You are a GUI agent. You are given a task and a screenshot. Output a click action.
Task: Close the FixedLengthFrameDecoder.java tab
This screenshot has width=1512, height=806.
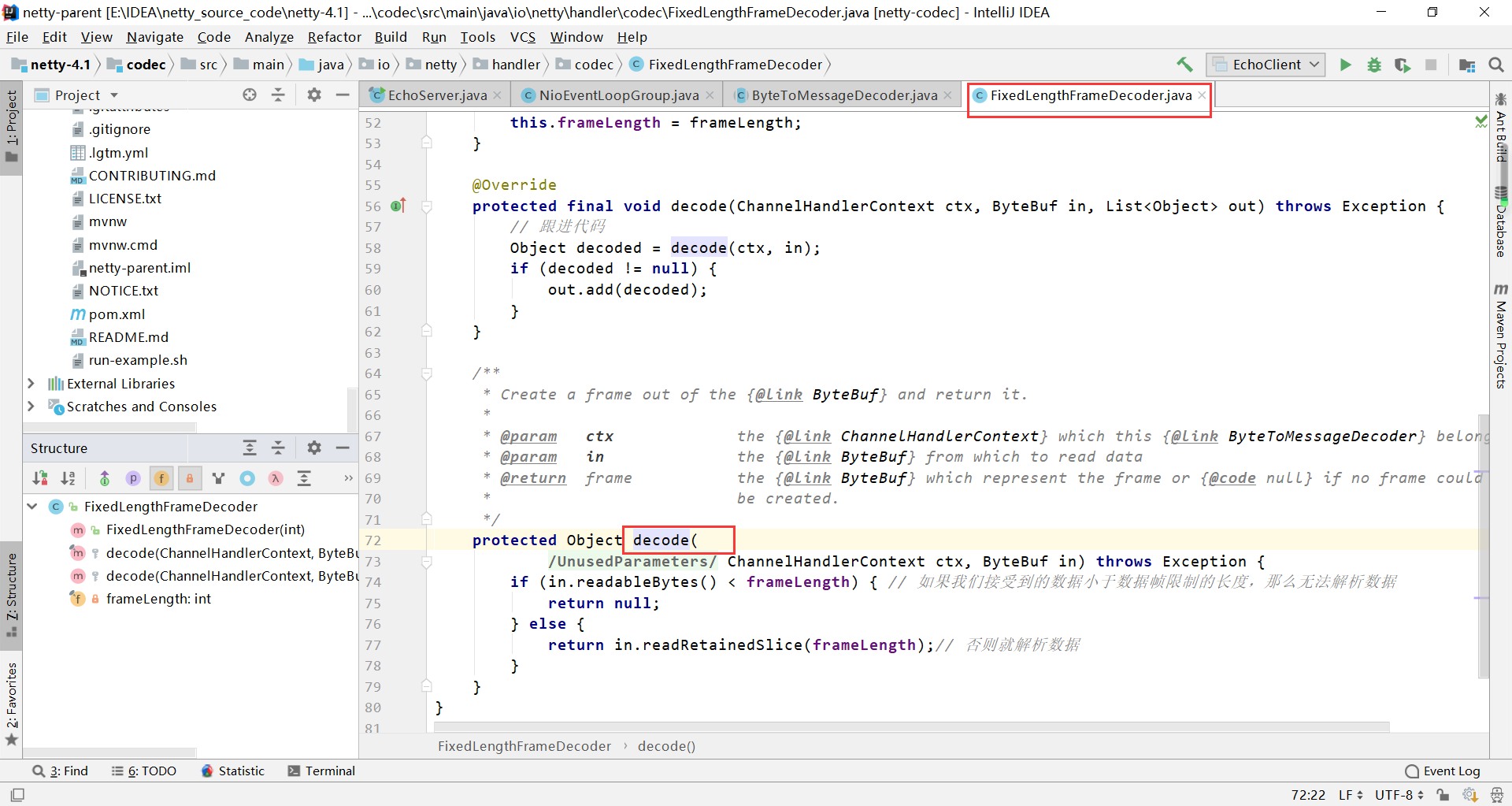(x=1202, y=95)
